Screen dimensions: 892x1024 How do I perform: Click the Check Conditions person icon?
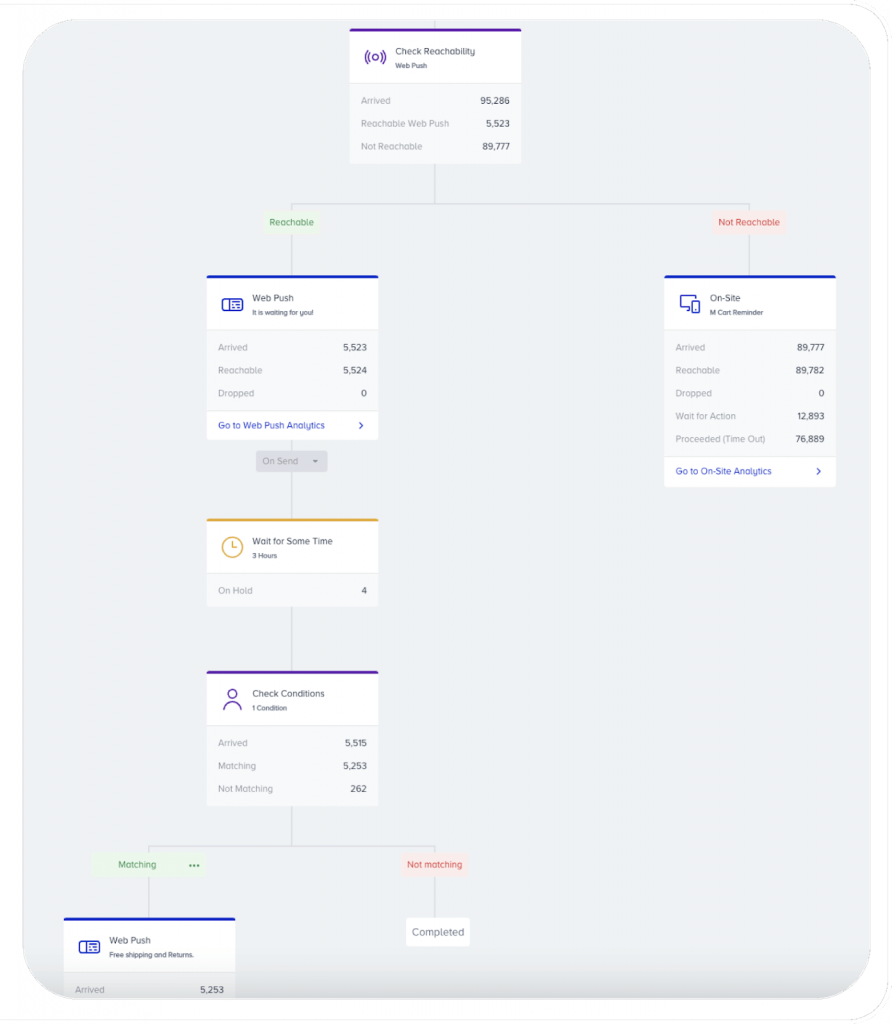[x=232, y=699]
